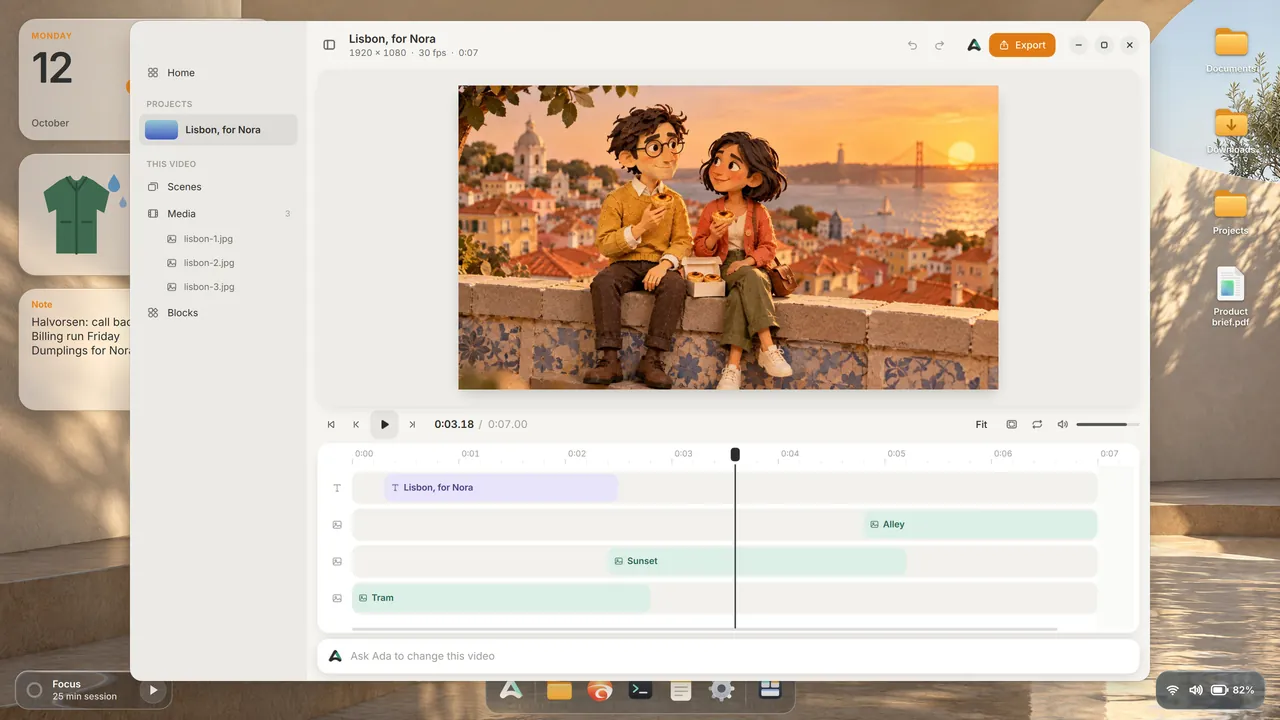Screen dimensions: 1280x720
Task: Toggle loop playback
Action: point(1037,425)
